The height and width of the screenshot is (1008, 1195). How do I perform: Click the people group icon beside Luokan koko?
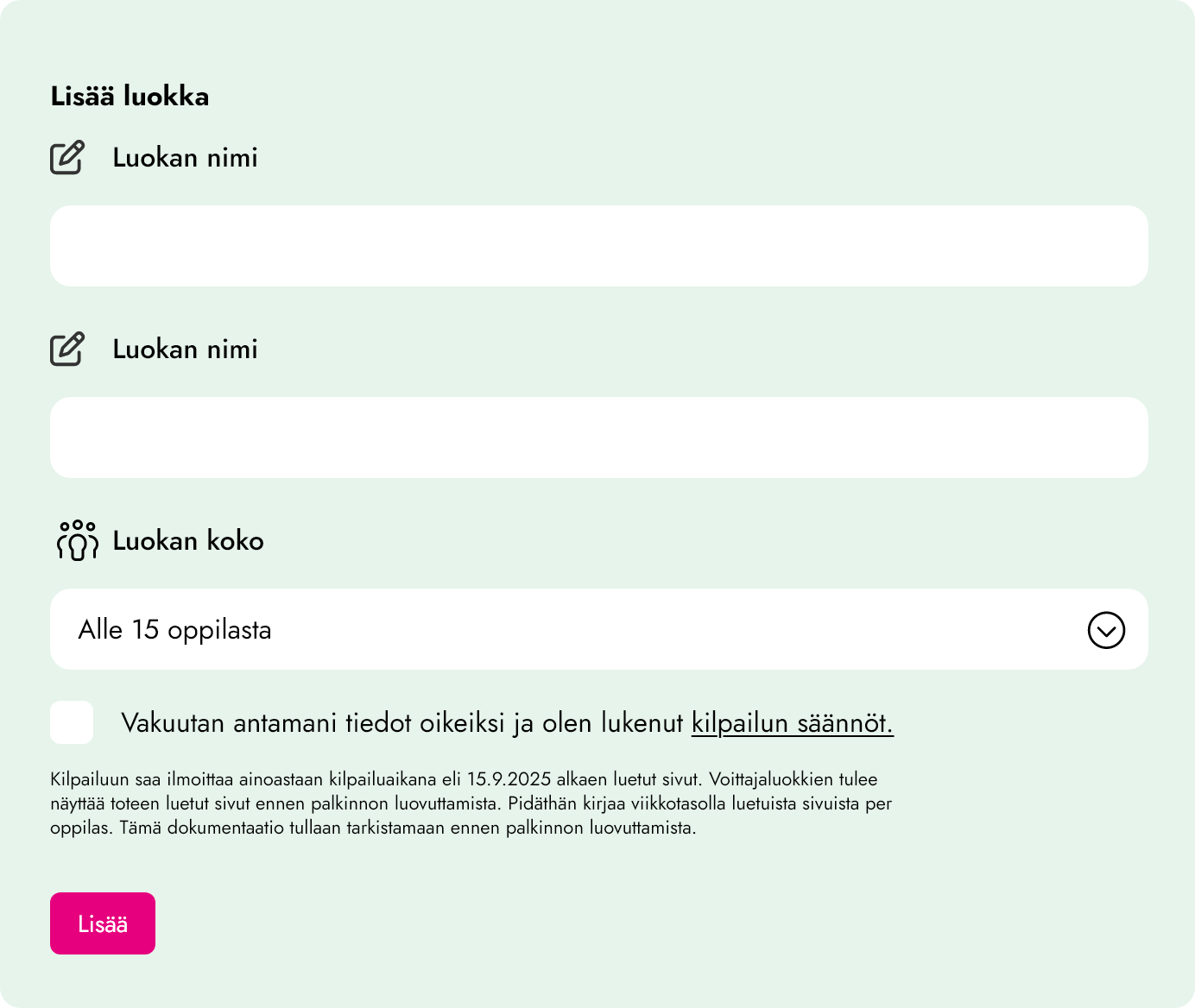[77, 540]
